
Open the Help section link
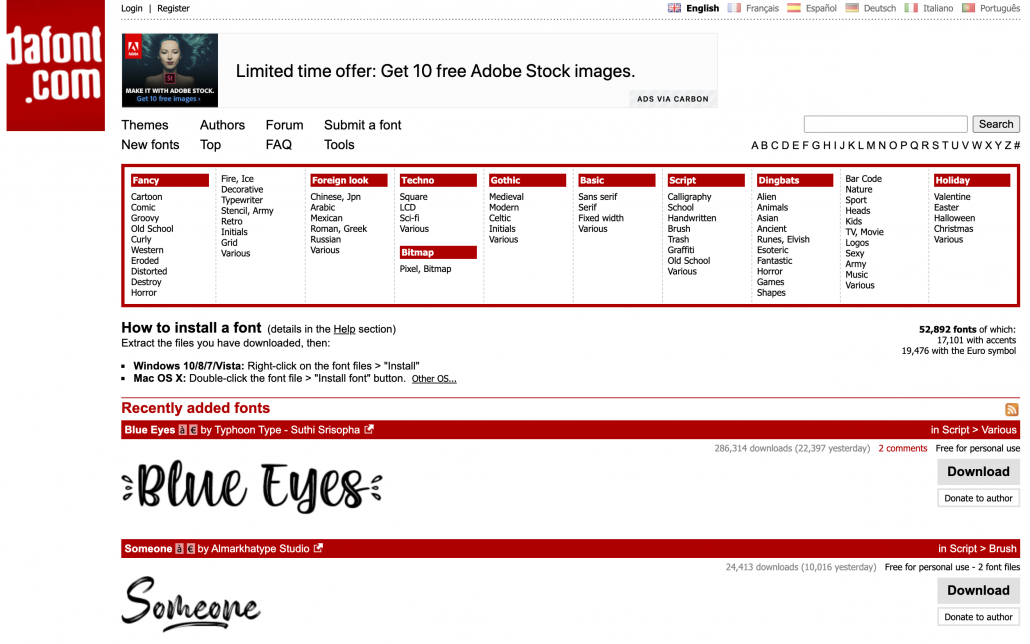coord(344,329)
